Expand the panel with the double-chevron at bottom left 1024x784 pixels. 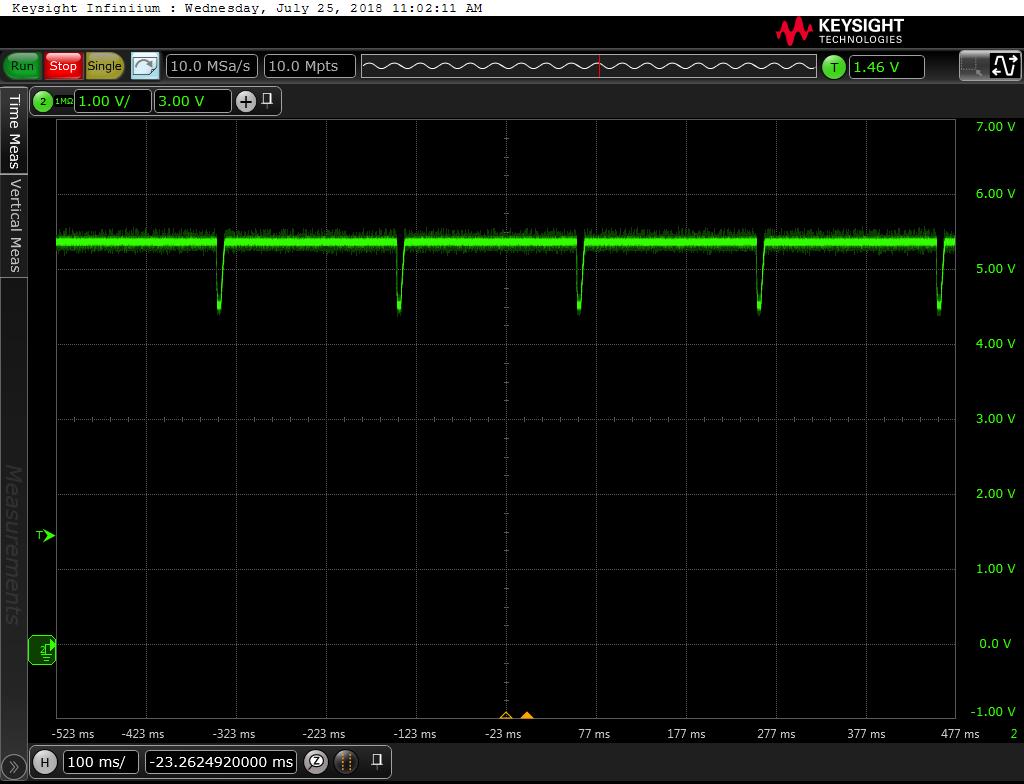(13, 768)
